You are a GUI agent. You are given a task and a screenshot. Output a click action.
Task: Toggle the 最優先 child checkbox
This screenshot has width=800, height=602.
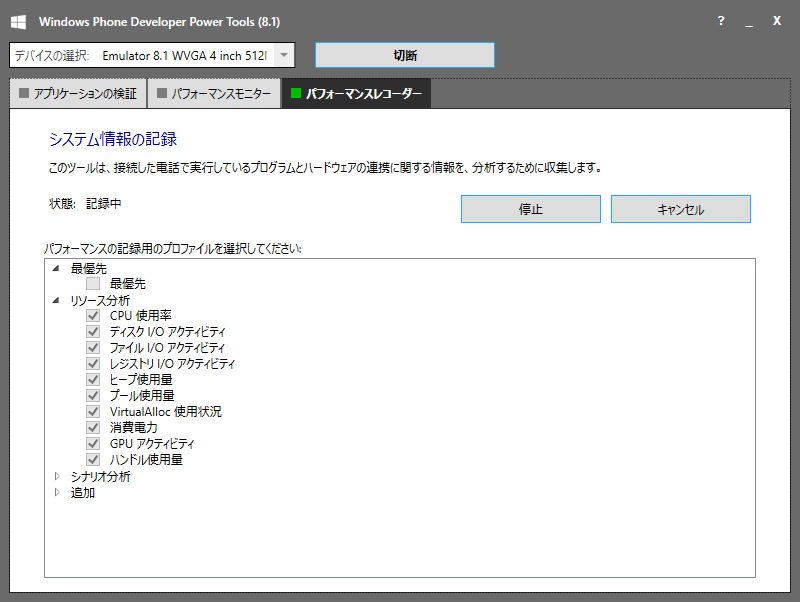(93, 284)
